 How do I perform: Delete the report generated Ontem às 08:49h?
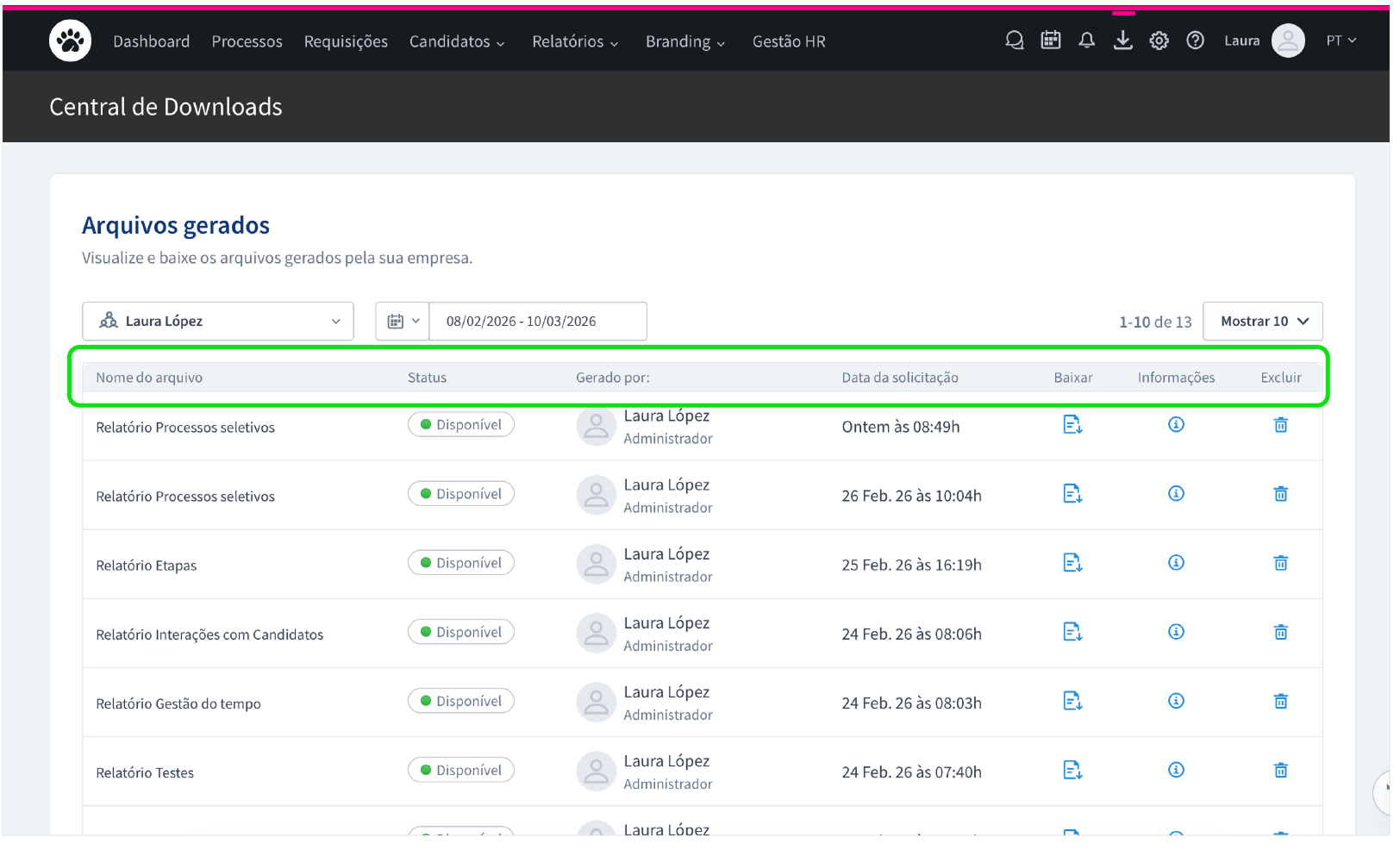pos(1281,425)
